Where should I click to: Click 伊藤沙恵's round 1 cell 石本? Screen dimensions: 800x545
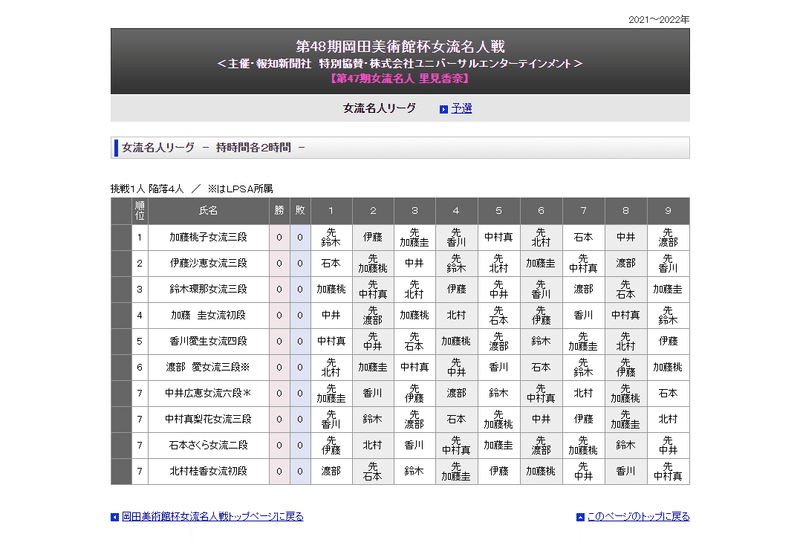tap(331, 263)
